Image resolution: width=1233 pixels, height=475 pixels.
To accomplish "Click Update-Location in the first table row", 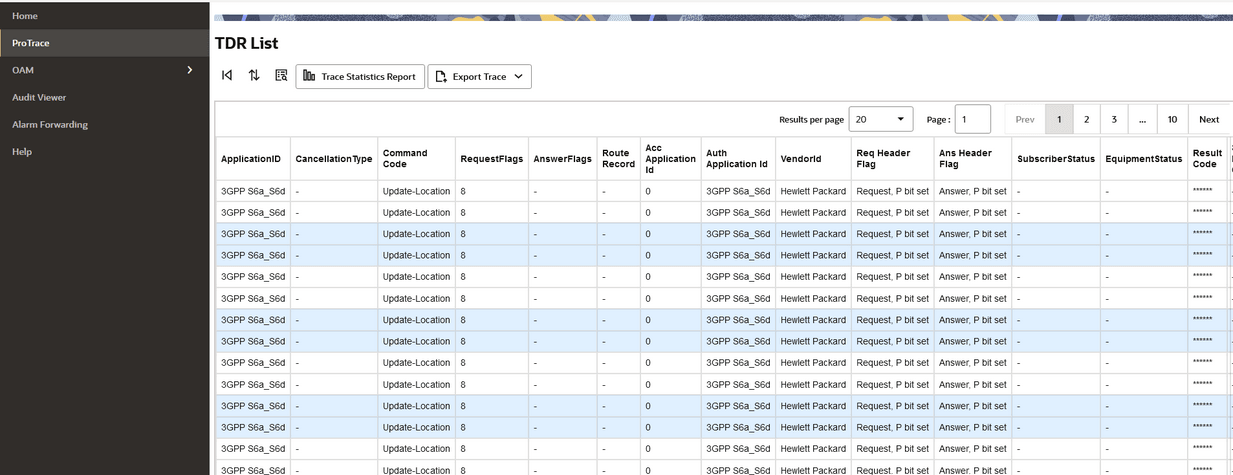I will 416,191.
